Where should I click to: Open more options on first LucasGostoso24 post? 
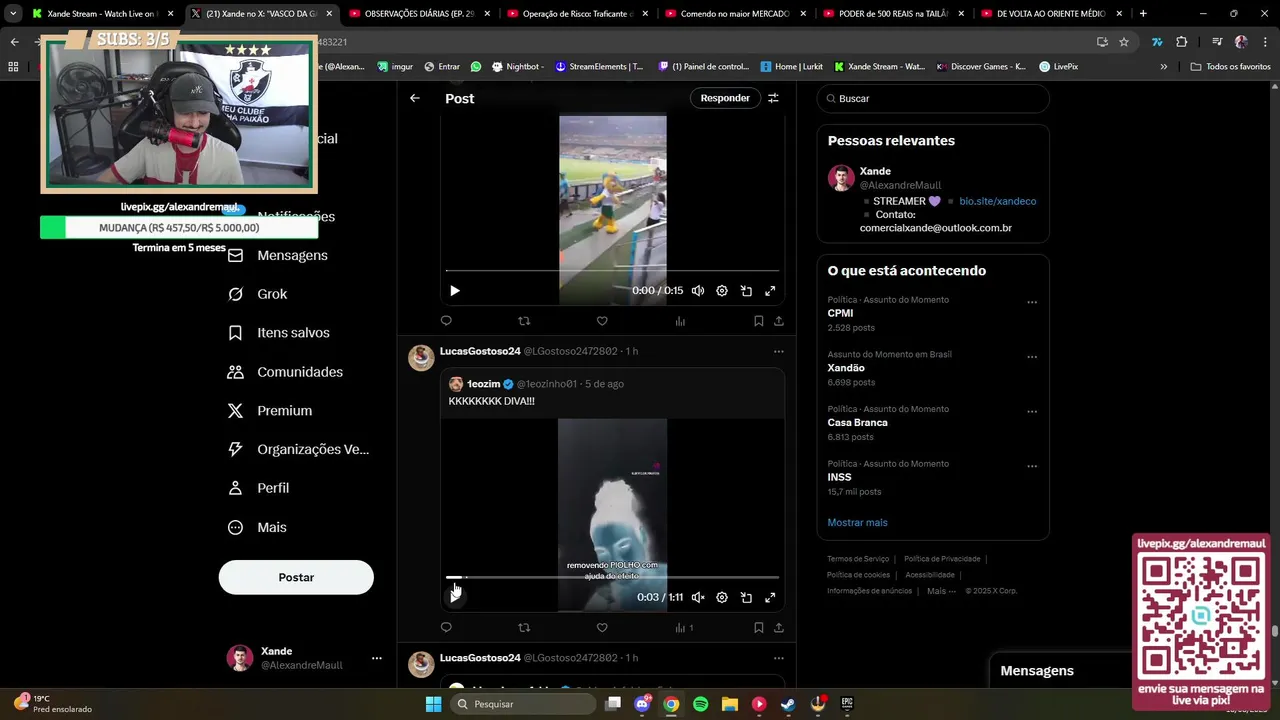(779, 351)
